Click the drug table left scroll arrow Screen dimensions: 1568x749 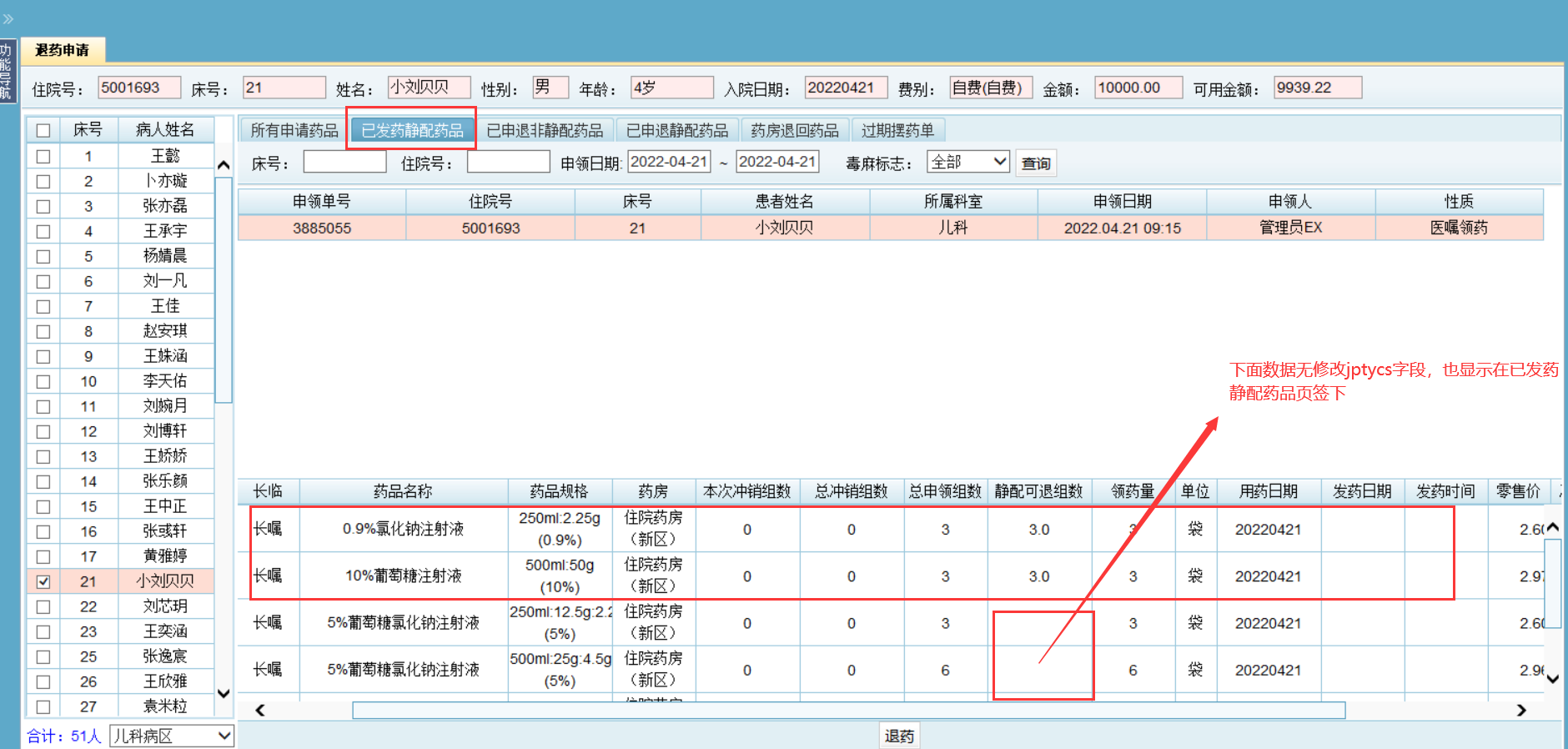coord(260,710)
